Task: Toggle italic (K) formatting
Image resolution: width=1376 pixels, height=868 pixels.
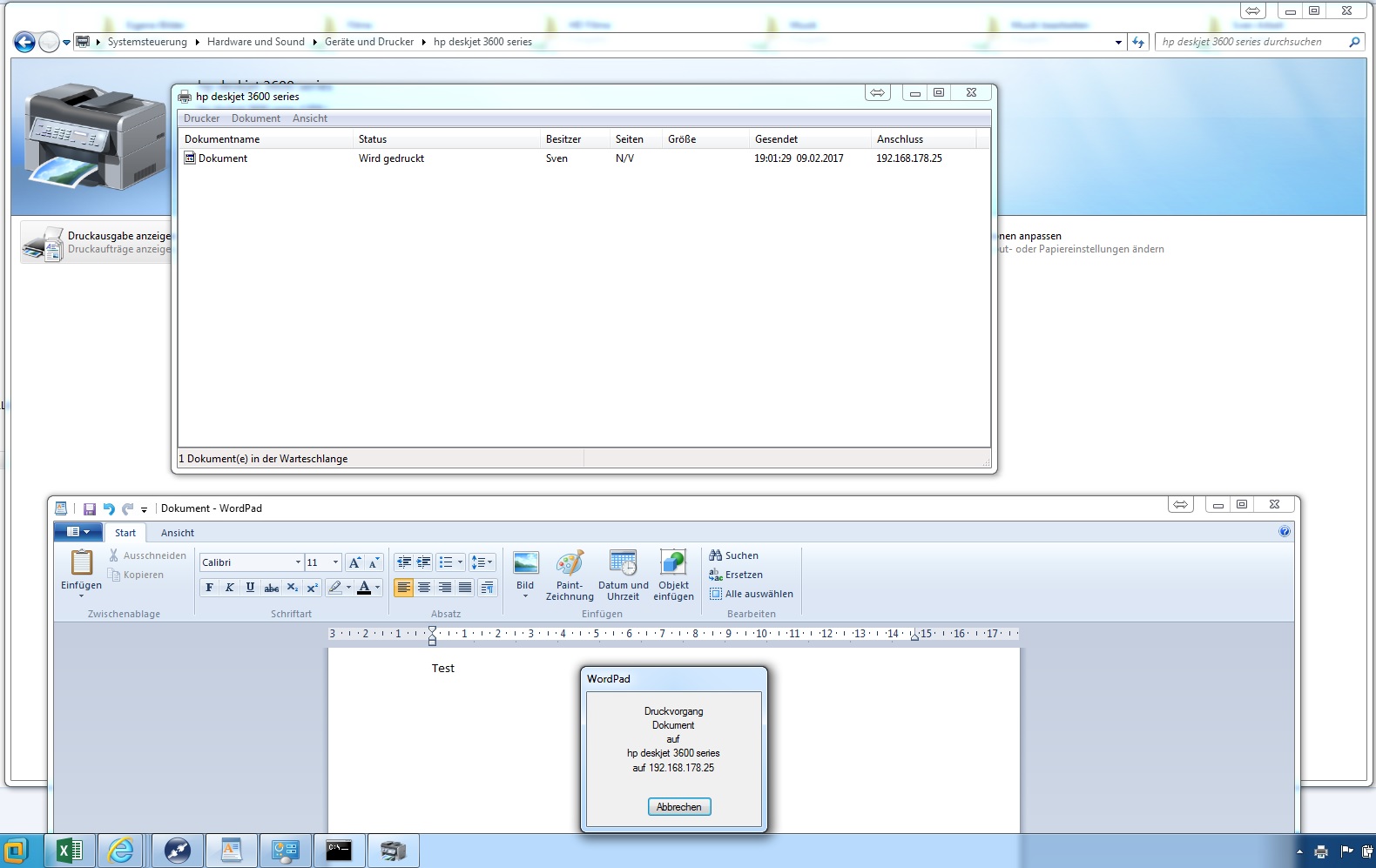Action: click(230, 588)
